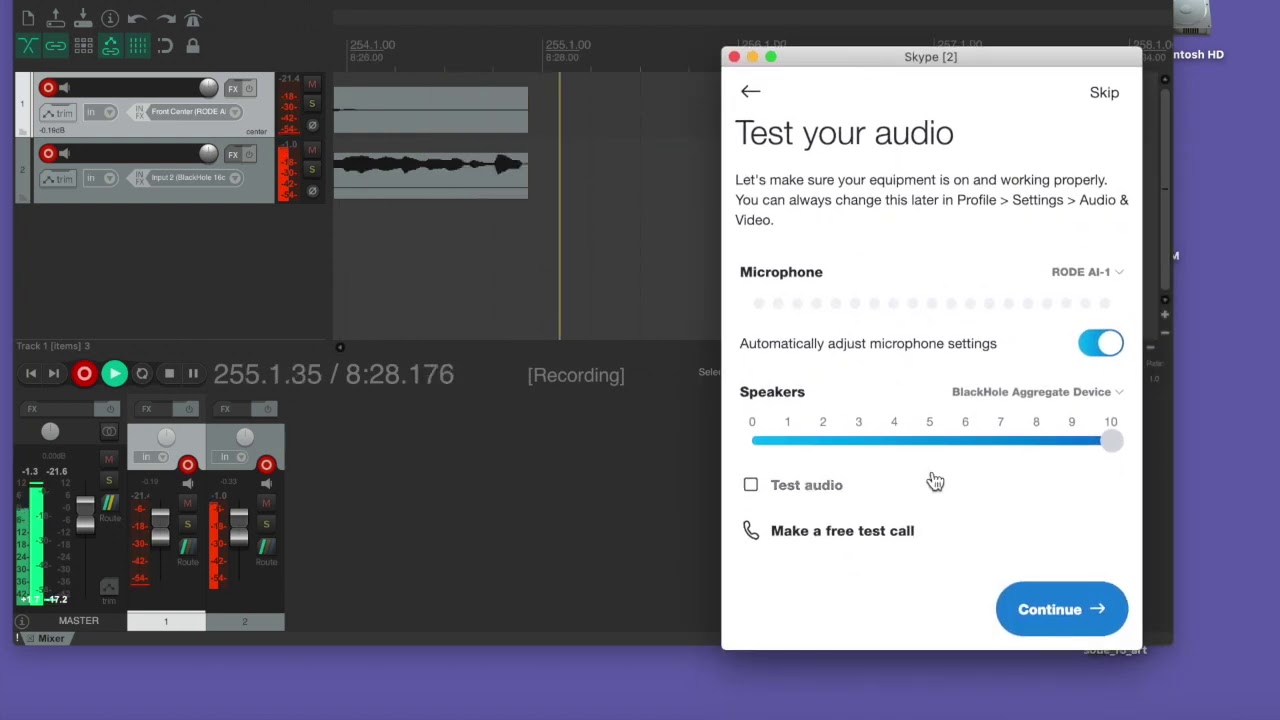The width and height of the screenshot is (1280, 720).
Task: Invert phase on track 1
Action: coord(312,125)
